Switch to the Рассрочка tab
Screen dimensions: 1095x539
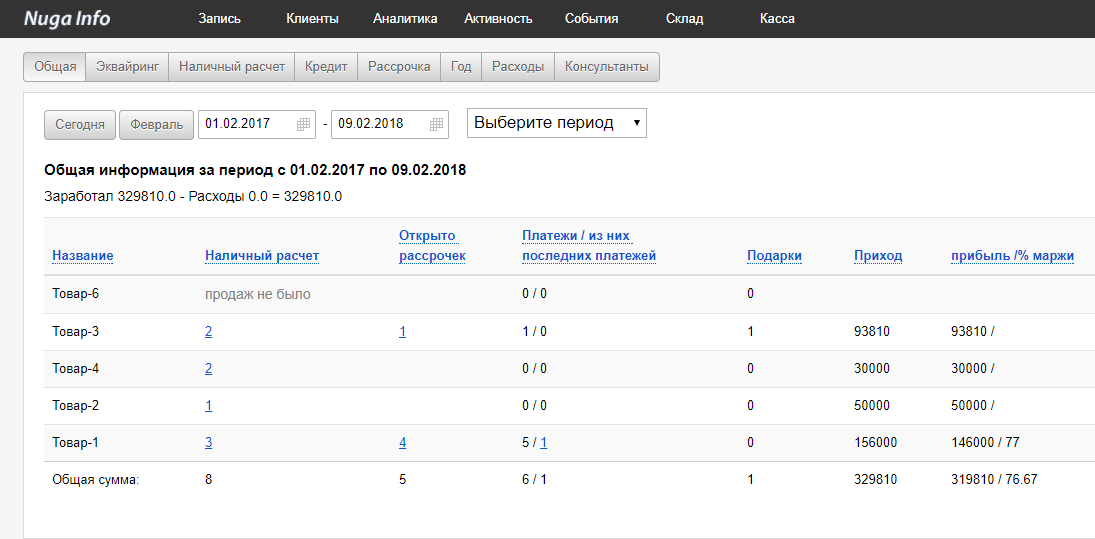pyautogui.click(x=399, y=67)
